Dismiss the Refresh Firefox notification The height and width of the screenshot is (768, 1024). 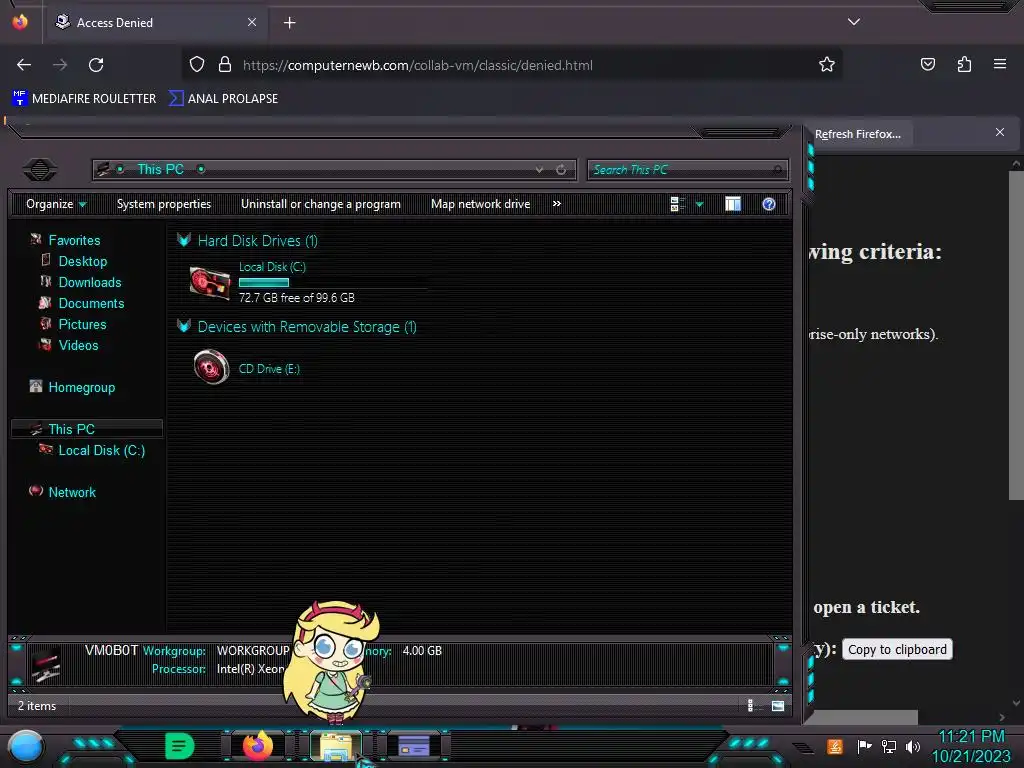coord(1000,132)
